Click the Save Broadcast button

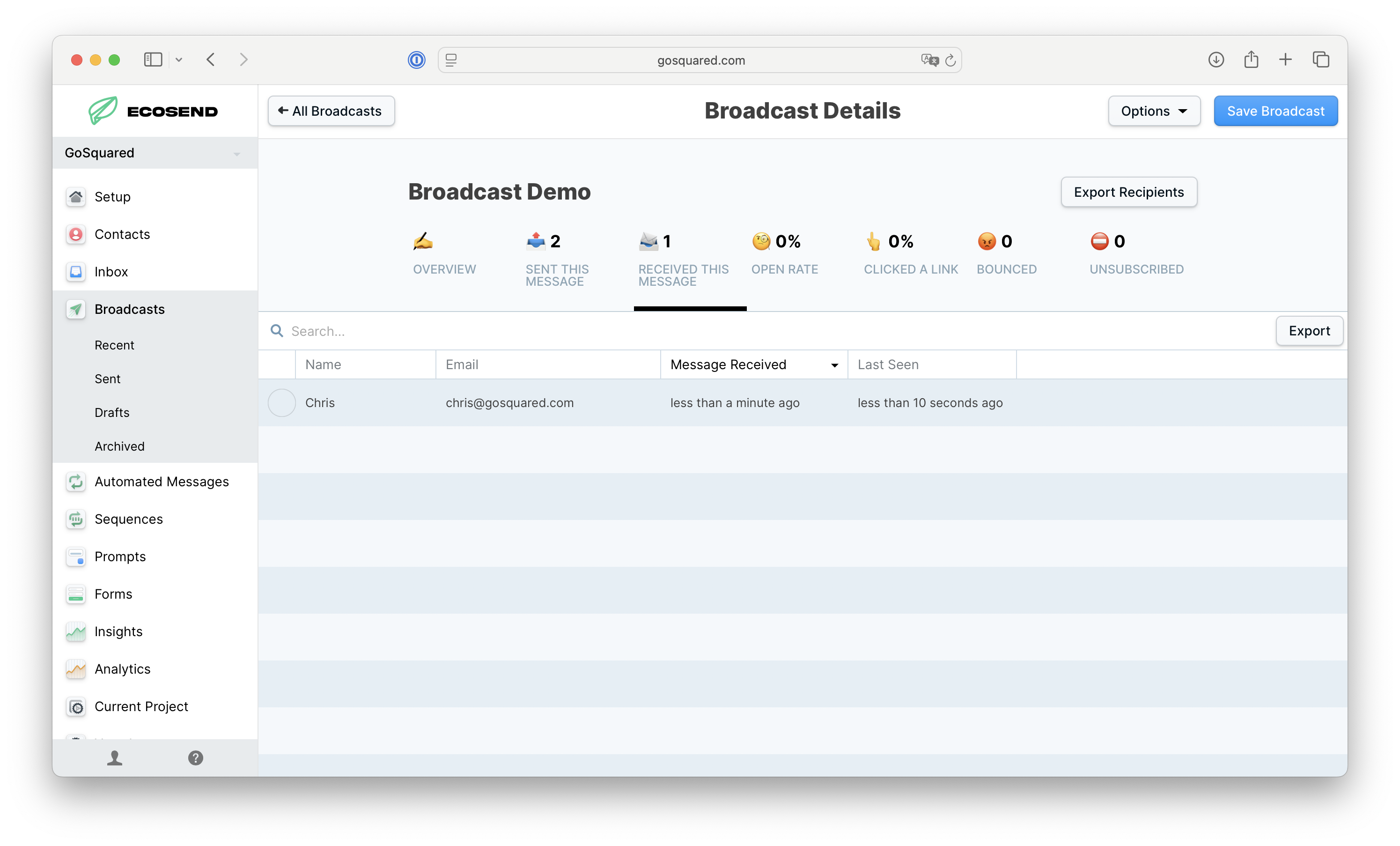click(1275, 111)
